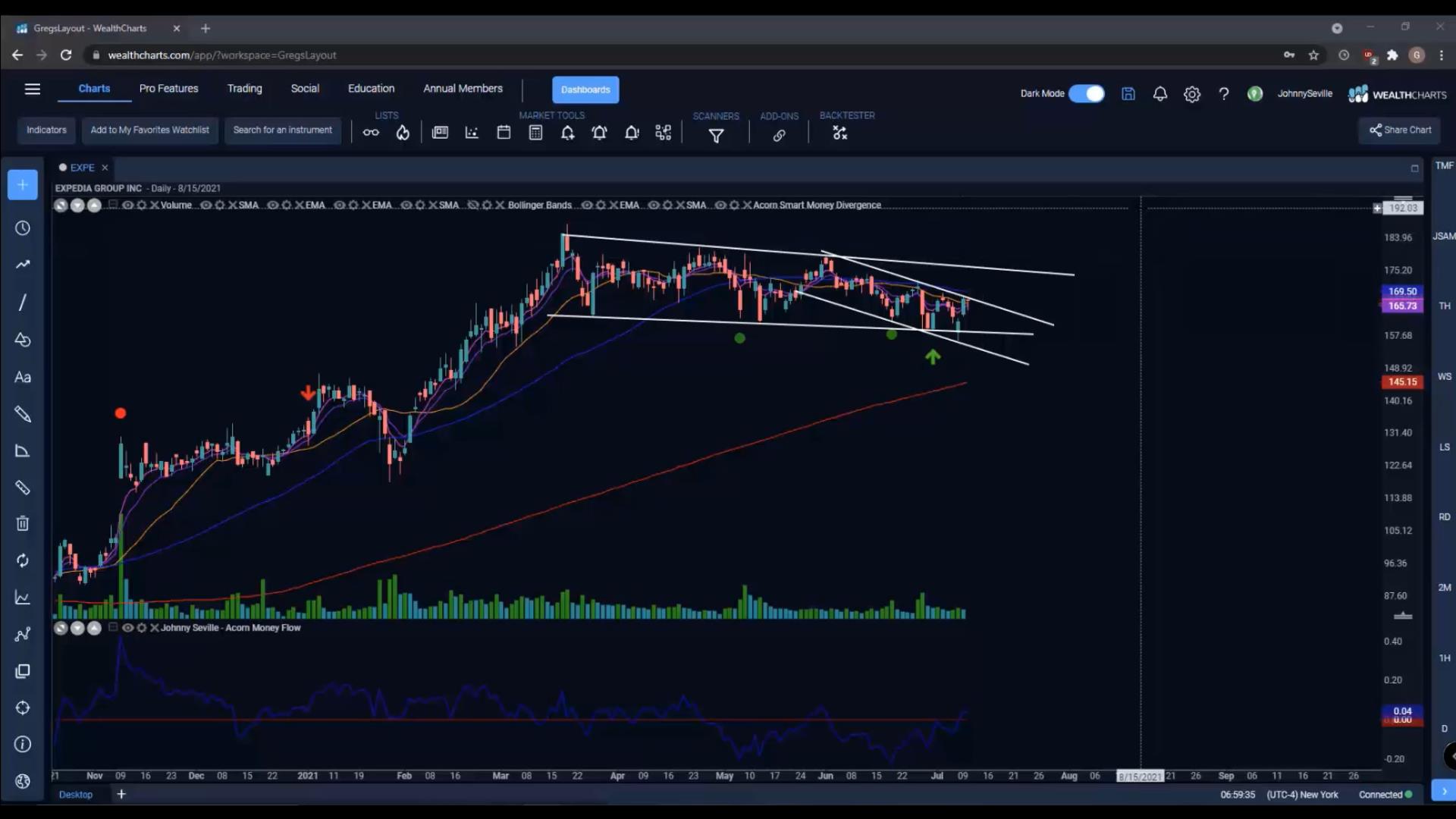Click the Share Chart button
The width and height of the screenshot is (1456, 819).
[1400, 130]
